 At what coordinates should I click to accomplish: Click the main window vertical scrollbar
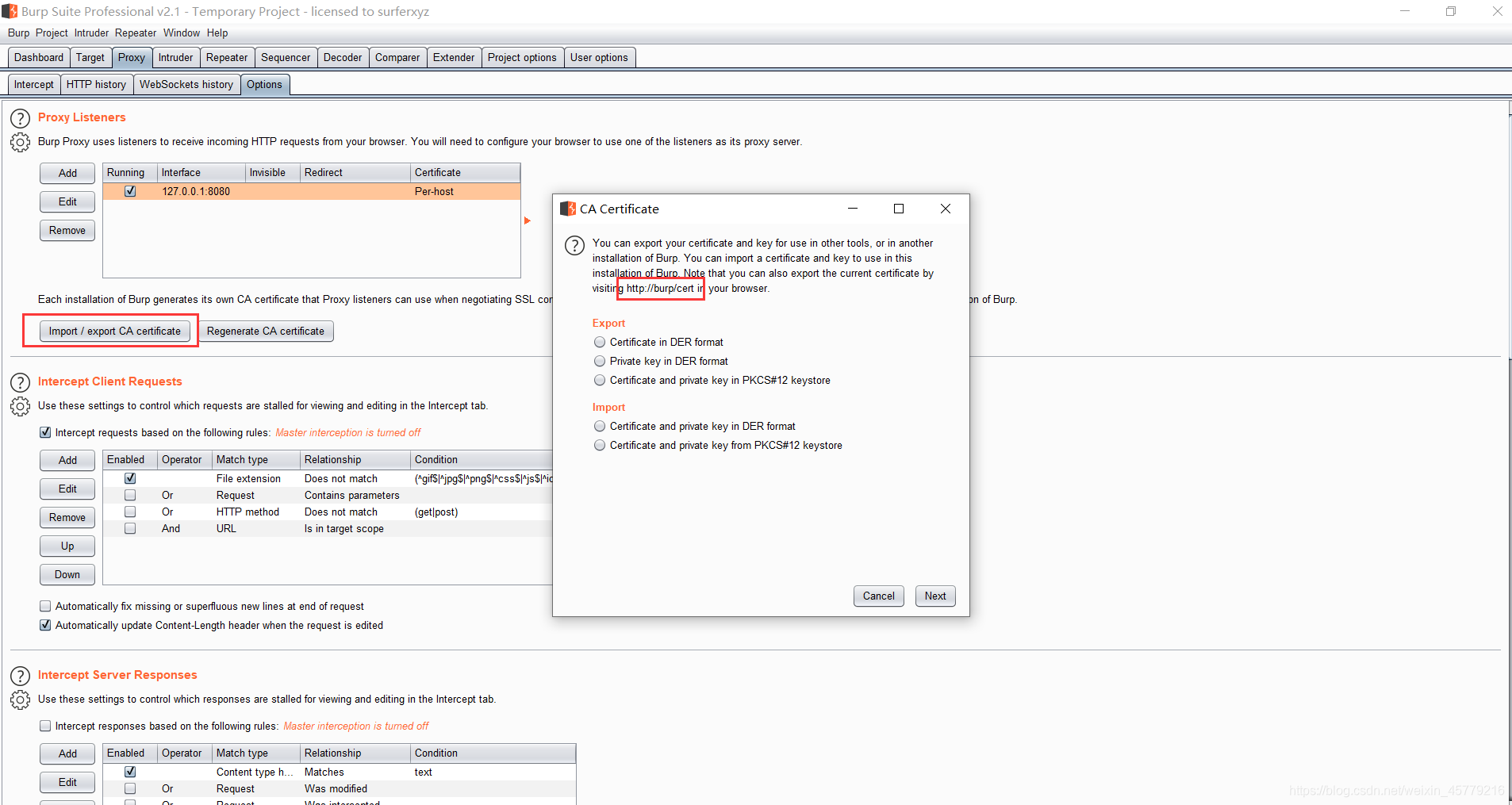pos(1509,238)
